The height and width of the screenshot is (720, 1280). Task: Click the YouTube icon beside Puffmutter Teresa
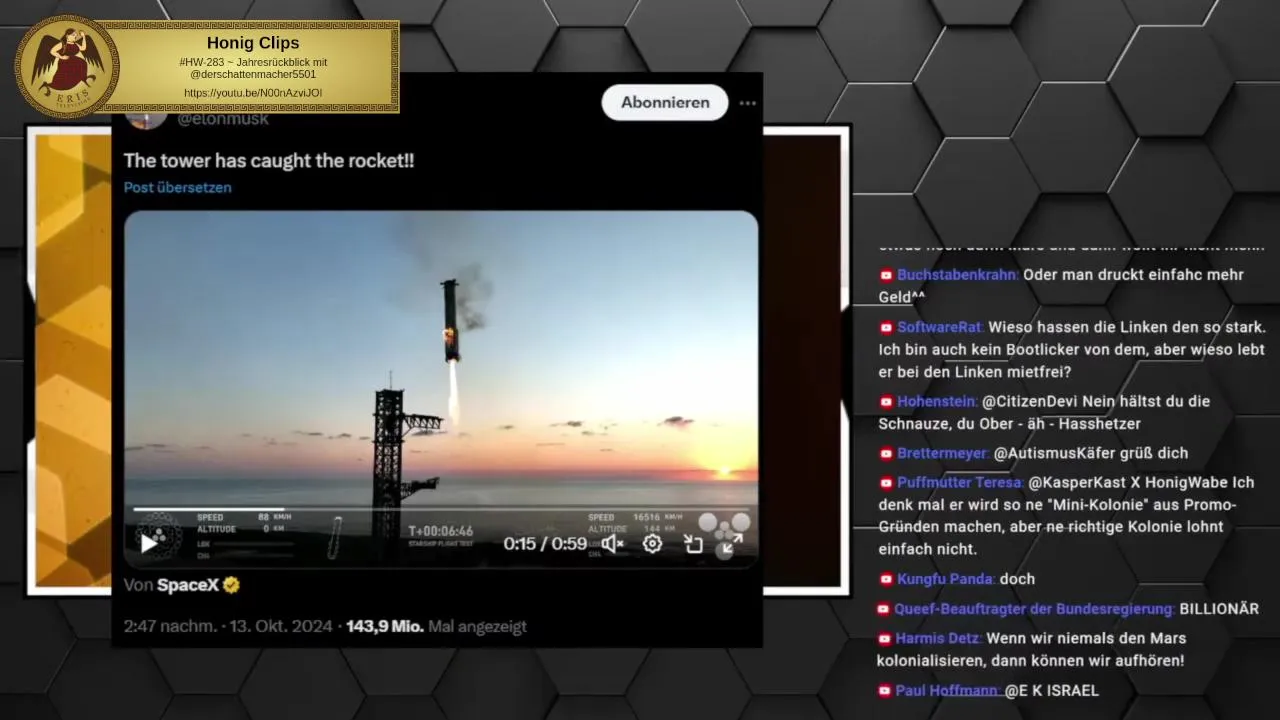point(886,483)
